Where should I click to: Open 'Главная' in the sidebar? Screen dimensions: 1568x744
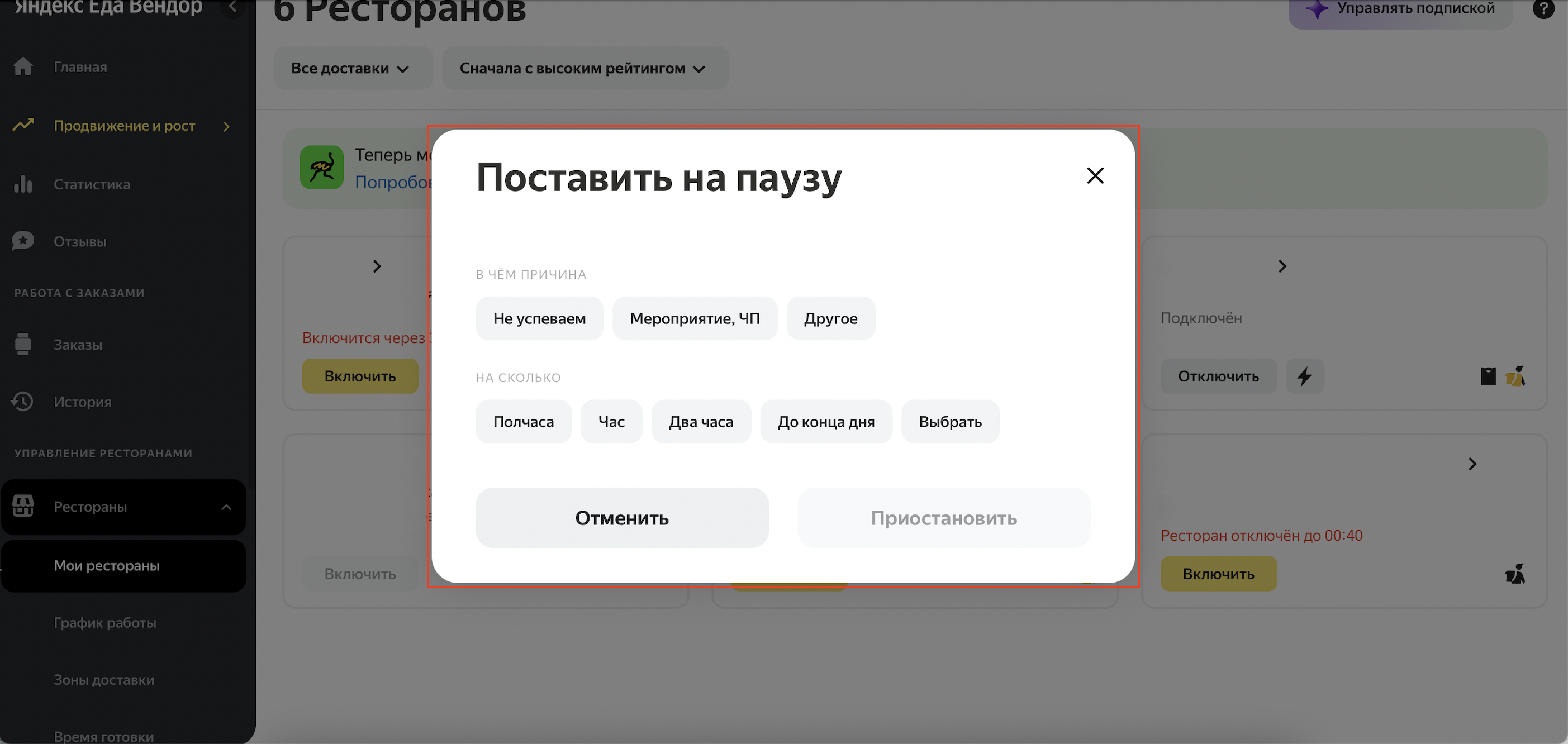pos(80,67)
